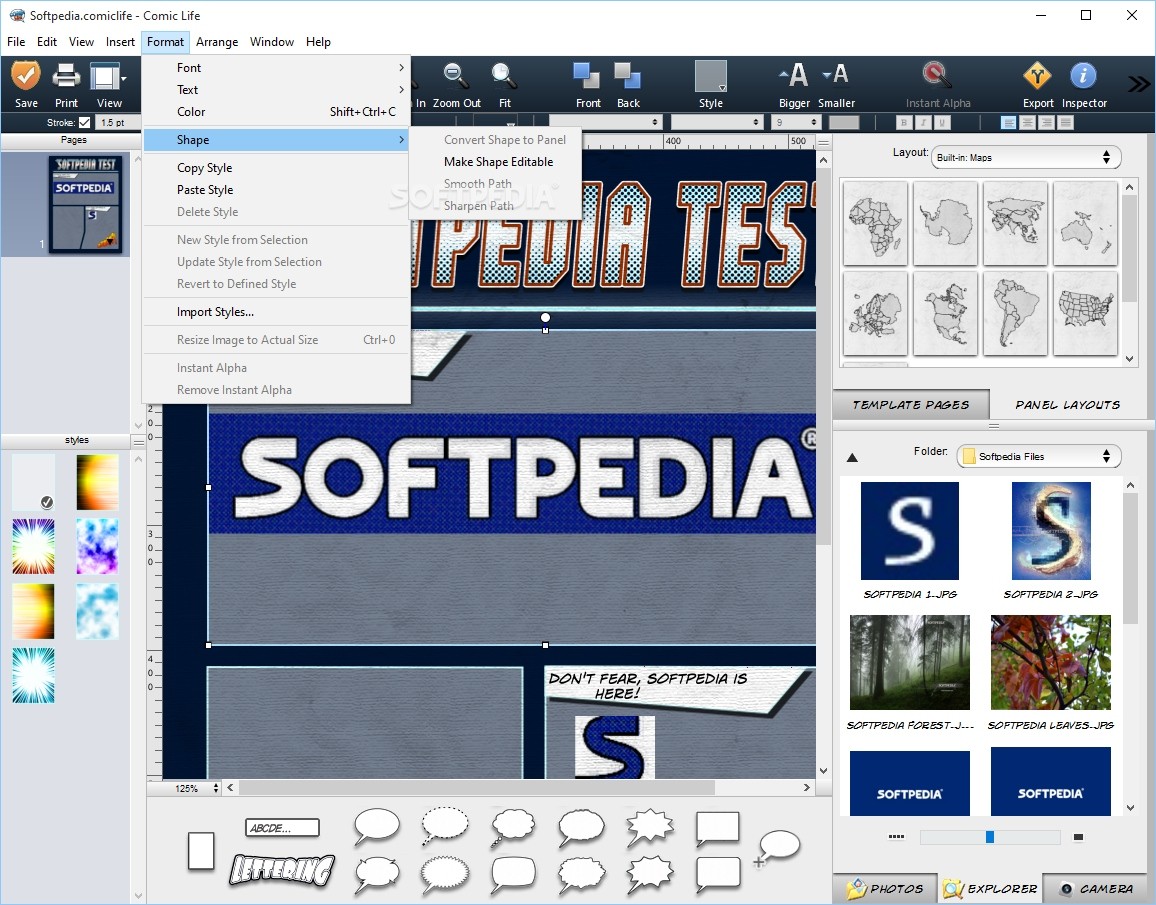
Task: Send object to Back icon
Action: [x=627, y=76]
